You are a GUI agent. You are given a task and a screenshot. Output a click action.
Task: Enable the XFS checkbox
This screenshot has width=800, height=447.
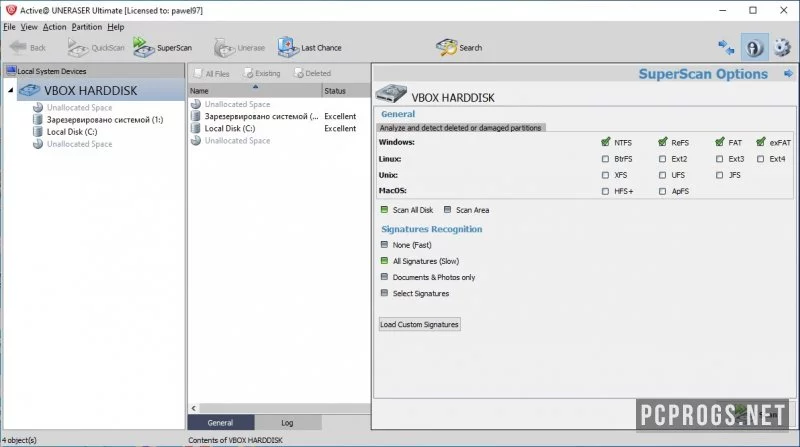pos(605,175)
